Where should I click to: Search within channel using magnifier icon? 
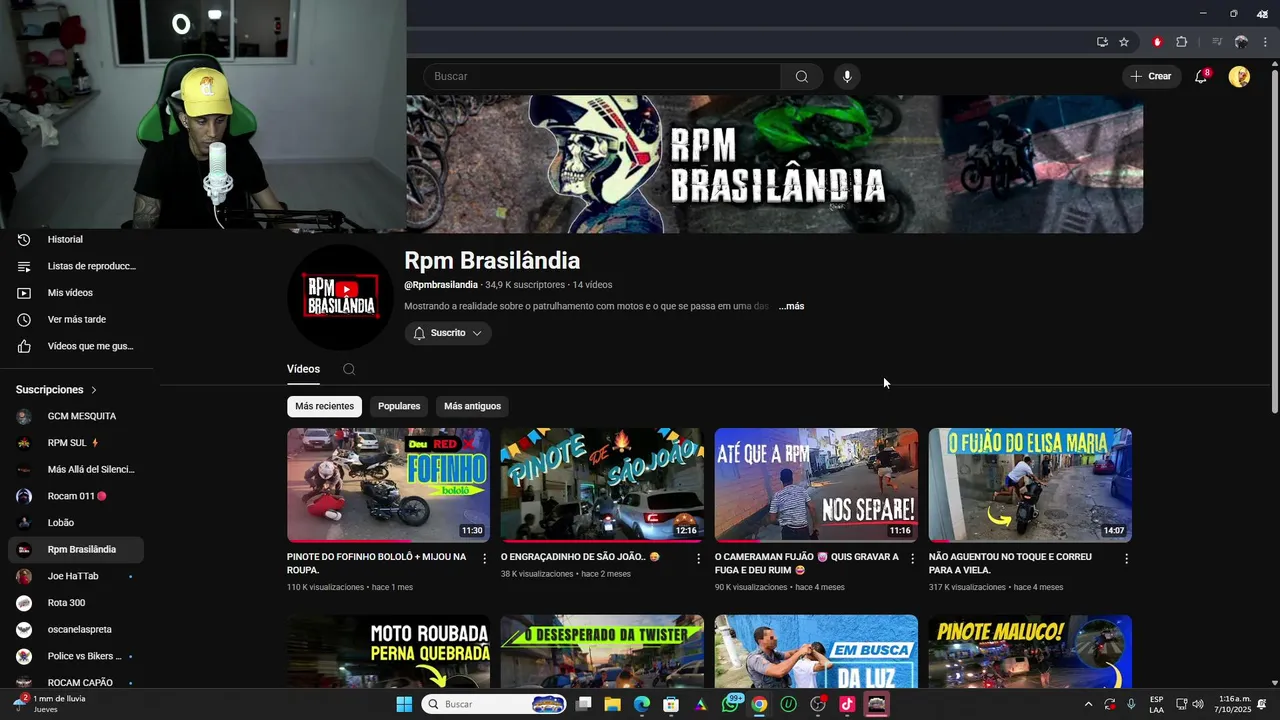(x=349, y=369)
